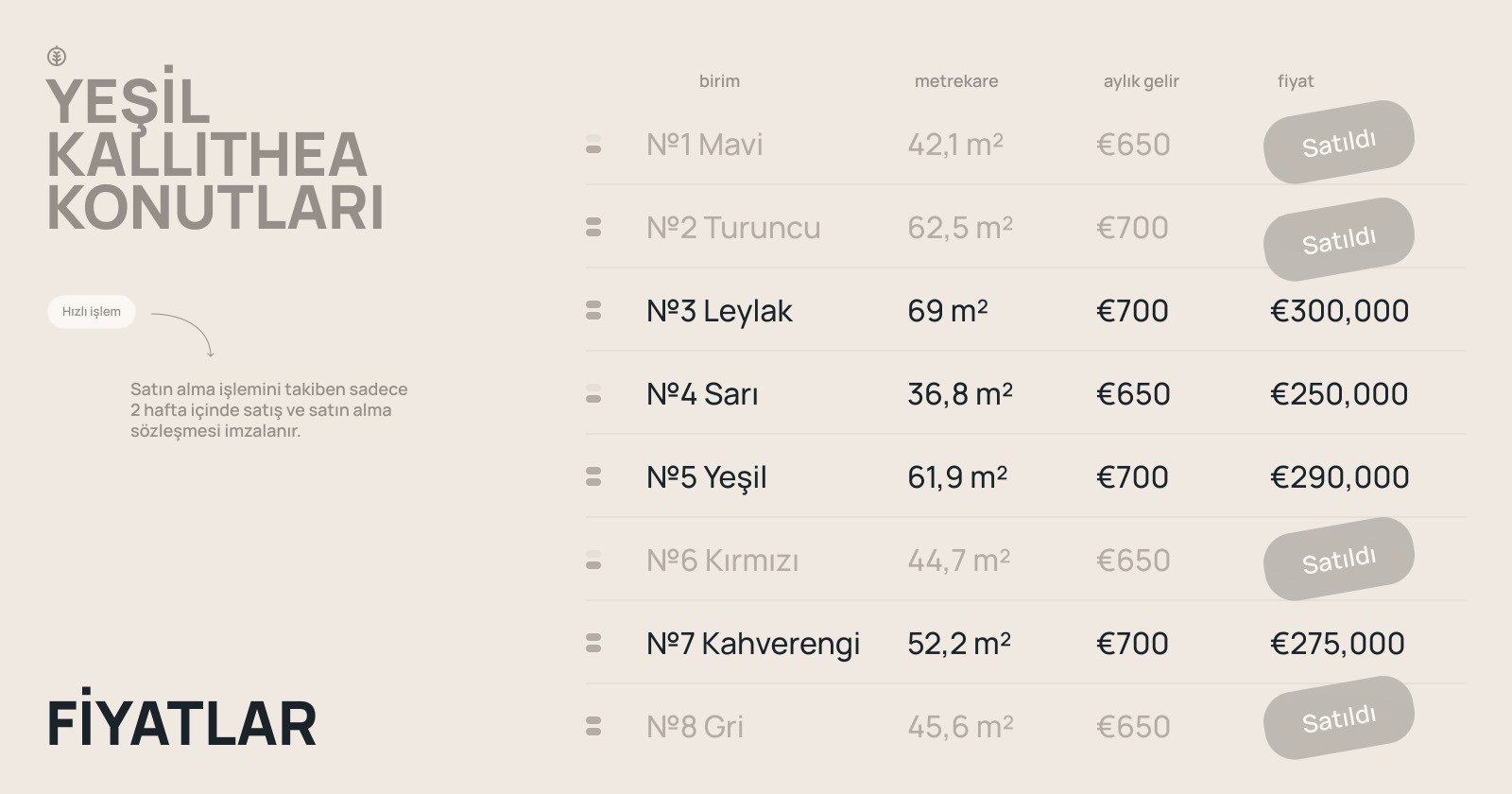The height and width of the screenshot is (794, 1512).
Task: Click the €275,000 price for Kahverengi
Action: coord(1337,644)
